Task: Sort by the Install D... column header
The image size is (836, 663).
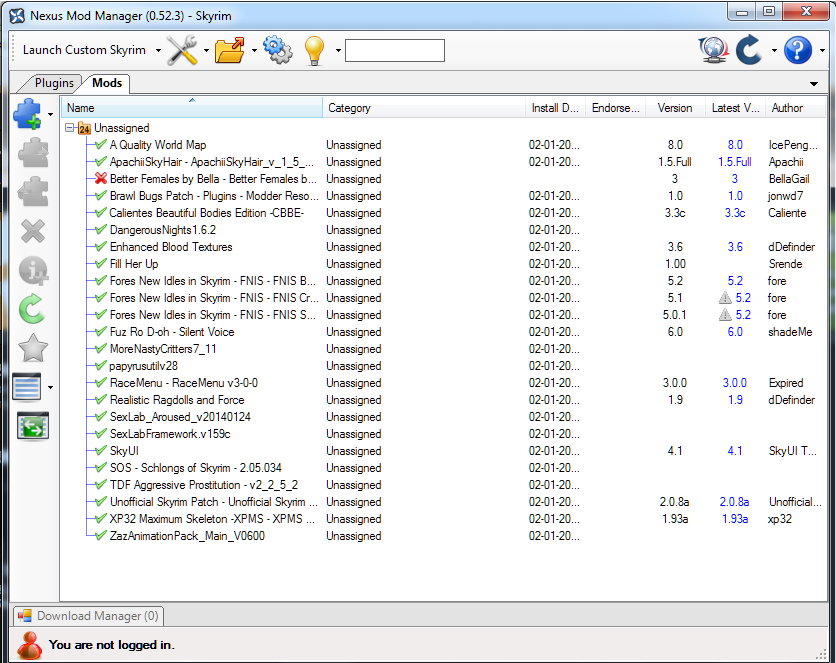Action: (x=556, y=108)
